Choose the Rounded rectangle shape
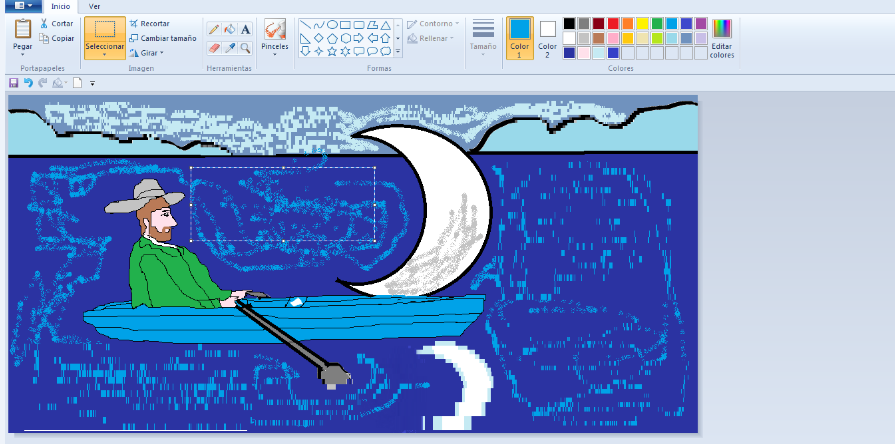Image resolution: width=895 pixels, height=444 pixels. (358, 25)
